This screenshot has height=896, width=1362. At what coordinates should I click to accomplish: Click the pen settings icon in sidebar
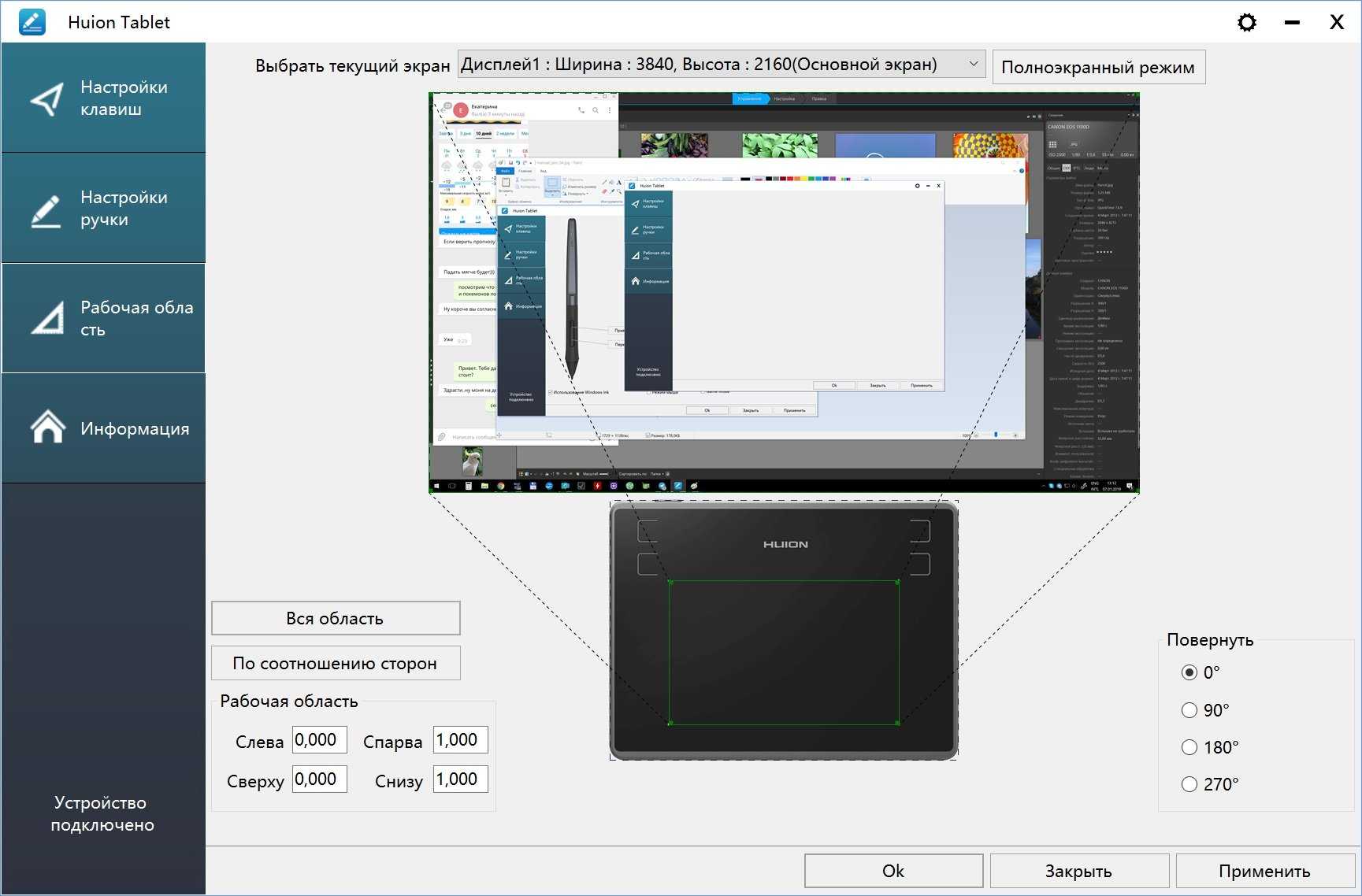46,210
